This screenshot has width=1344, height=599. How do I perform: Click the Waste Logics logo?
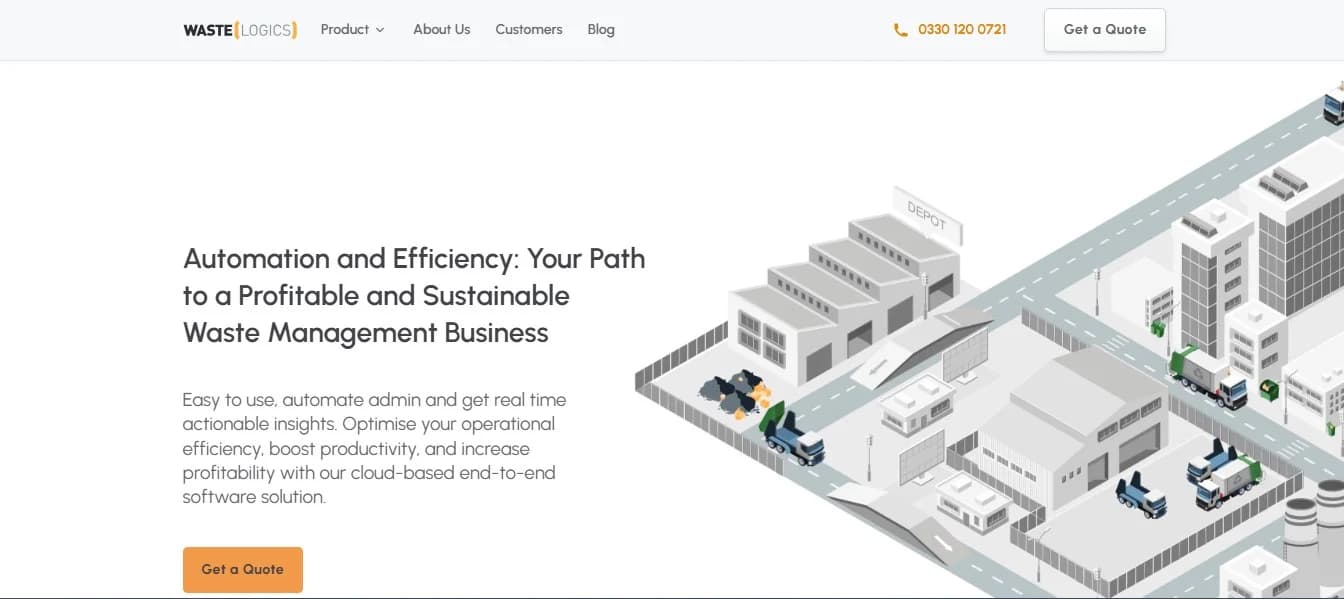click(x=240, y=30)
